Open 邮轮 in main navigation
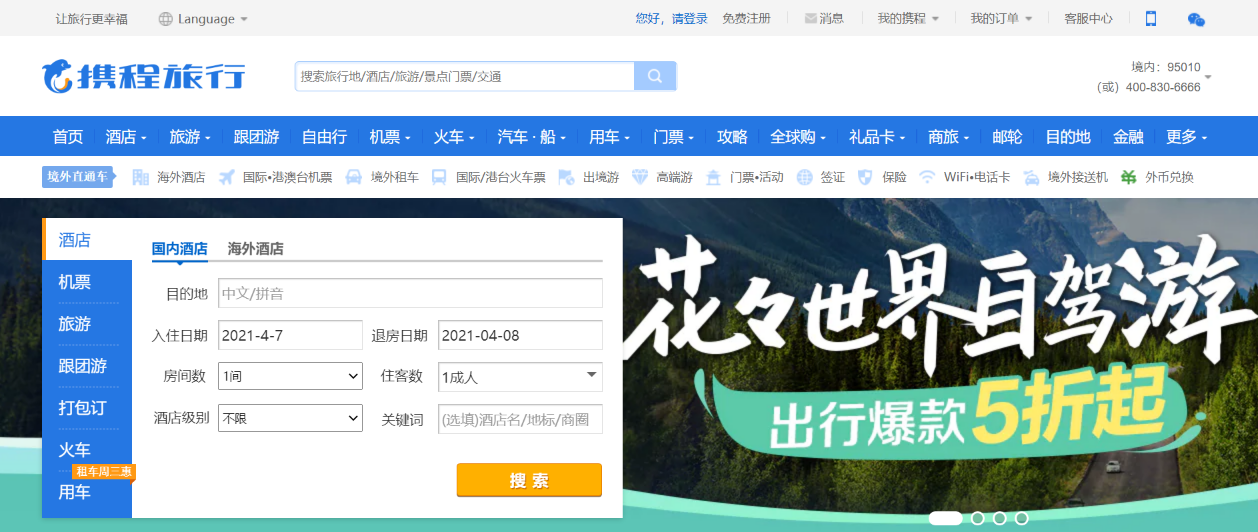The image size is (1258, 532). coord(1007,137)
